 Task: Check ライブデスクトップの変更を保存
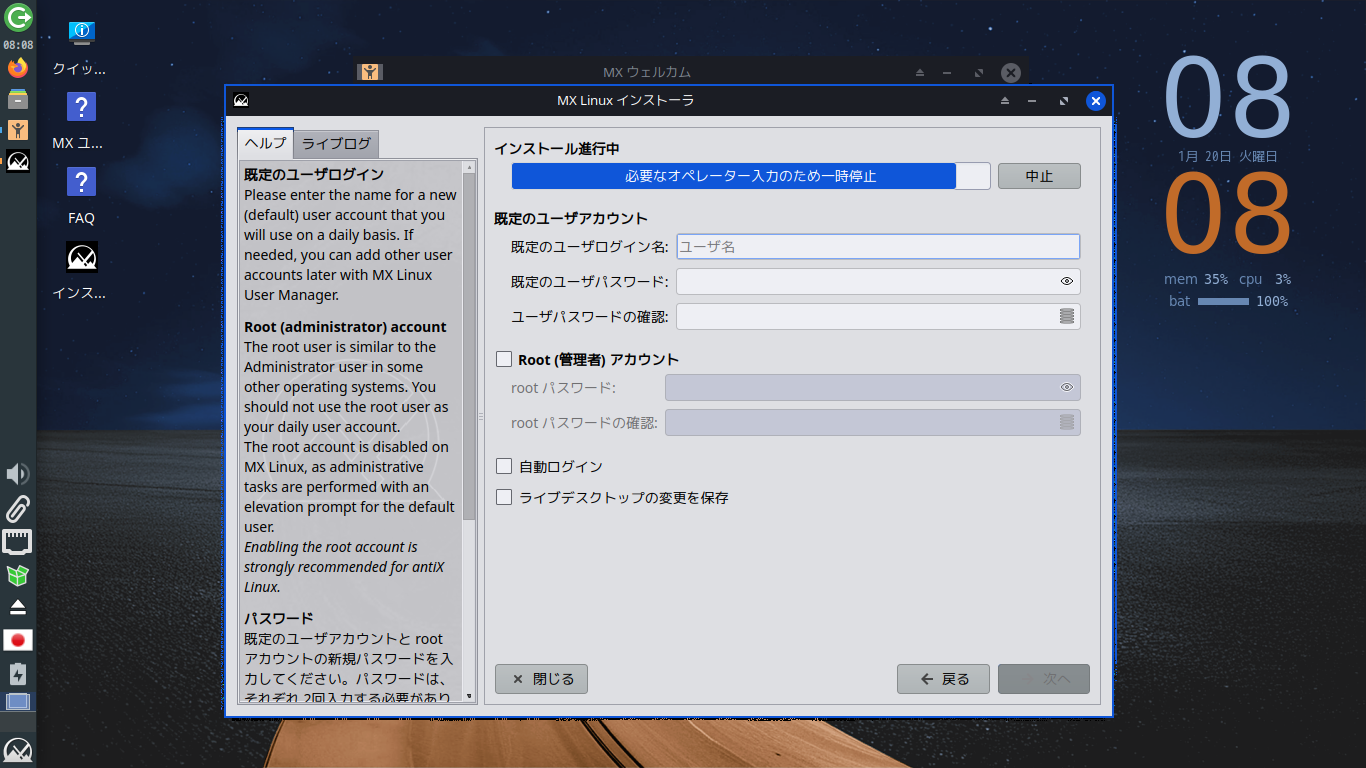pos(504,497)
